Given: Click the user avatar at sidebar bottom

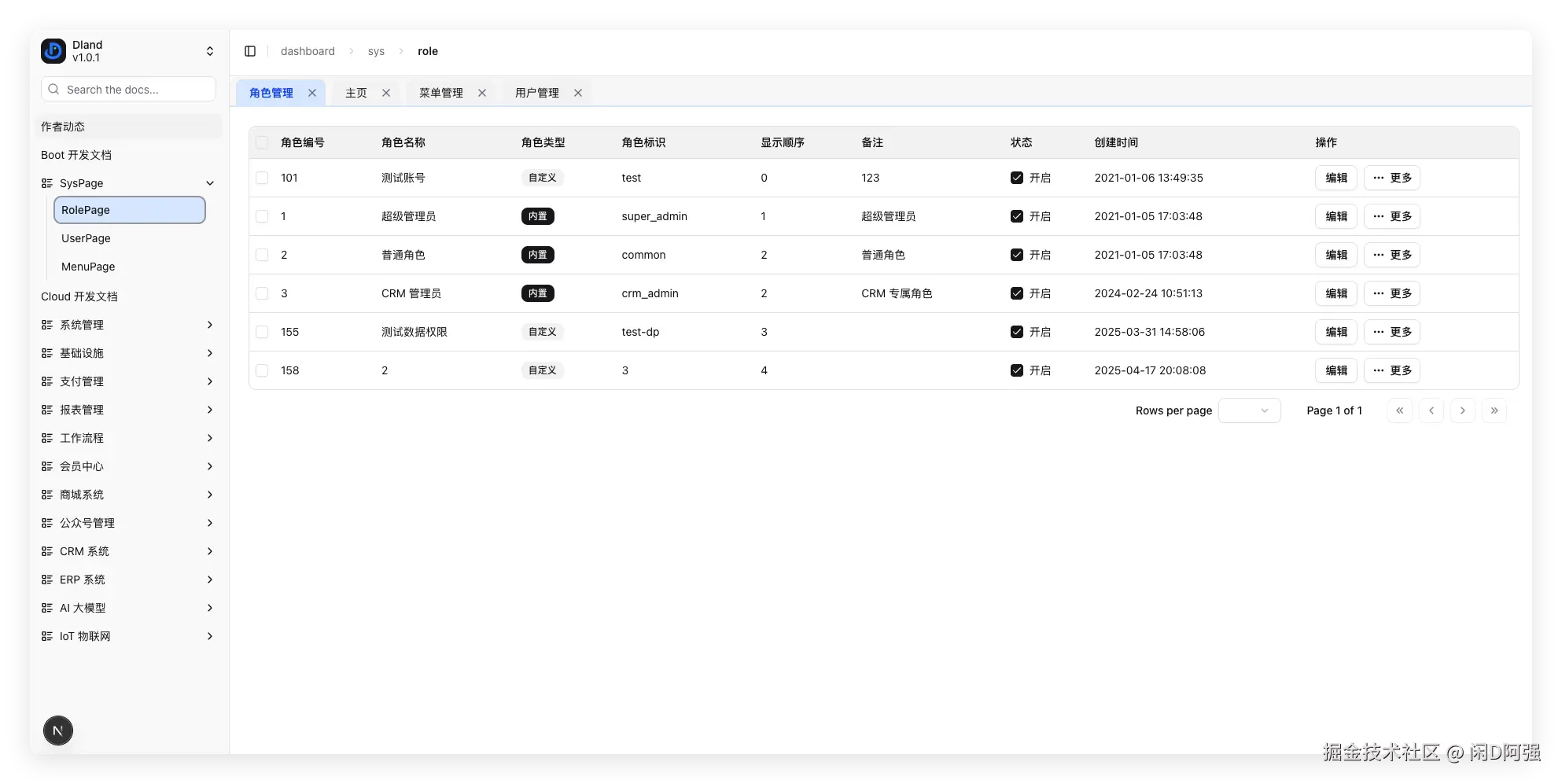Looking at the screenshot, I should click(x=57, y=731).
